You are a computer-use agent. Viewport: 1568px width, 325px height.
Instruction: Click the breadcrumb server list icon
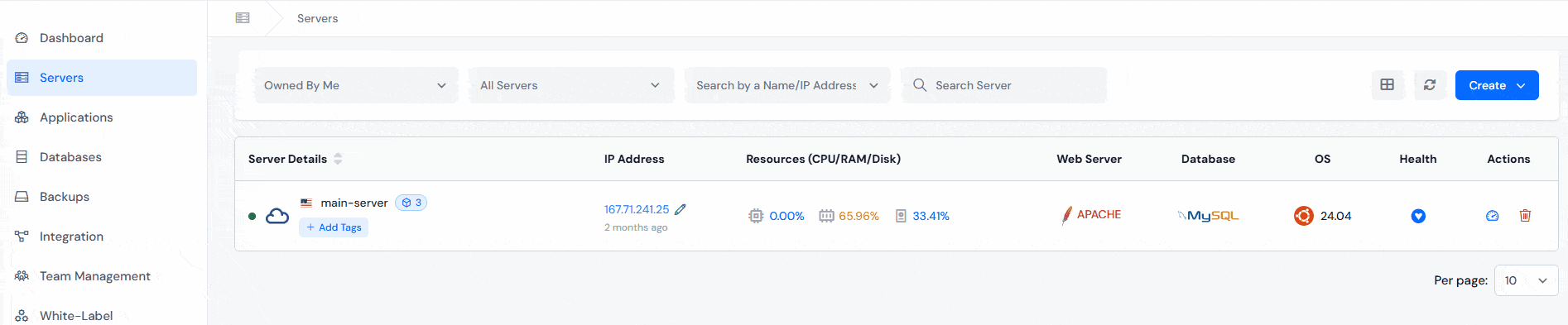(x=243, y=18)
